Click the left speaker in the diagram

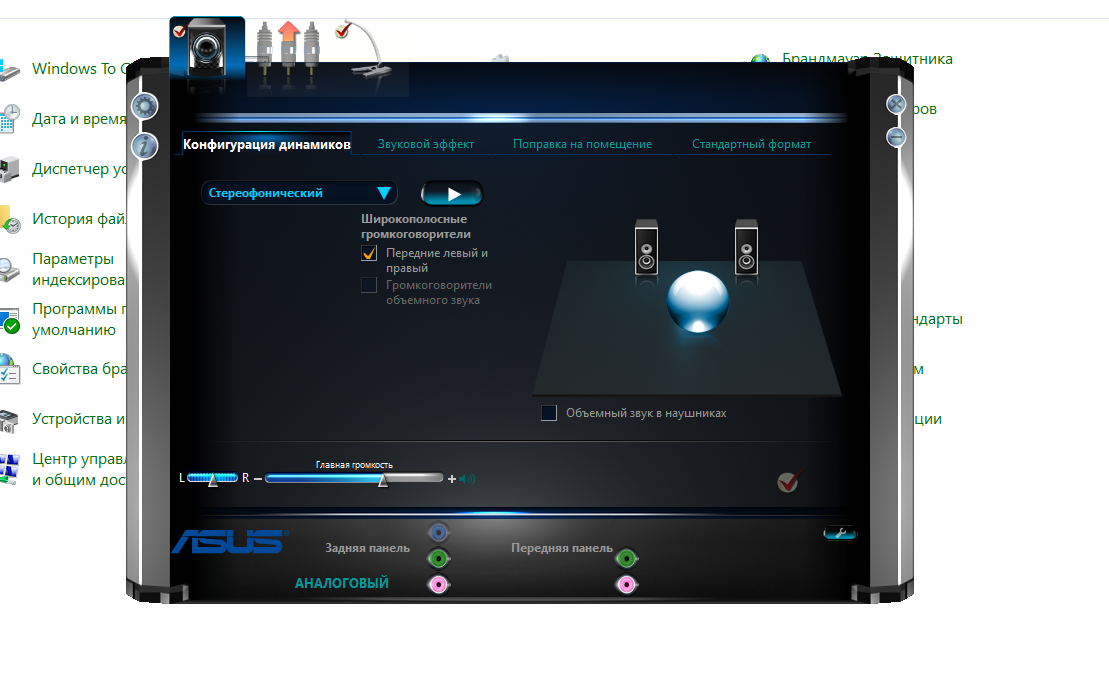pyautogui.click(x=646, y=247)
